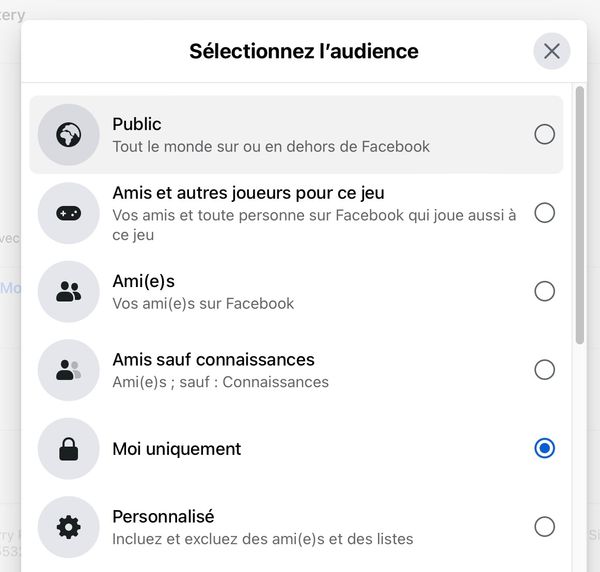
Task: Choose the Public audience label
Action: click(x=137, y=124)
